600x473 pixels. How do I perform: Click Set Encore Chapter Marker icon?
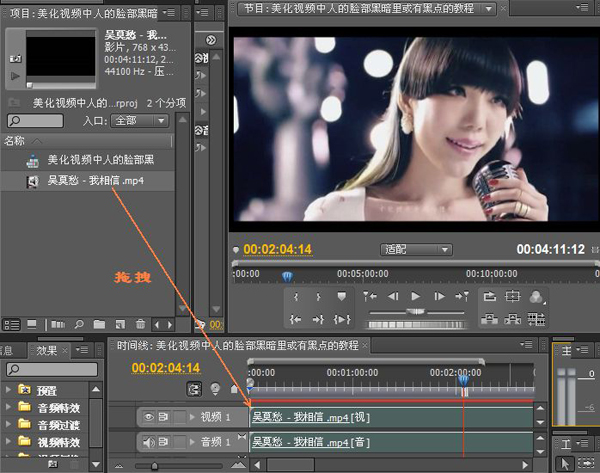215,389
